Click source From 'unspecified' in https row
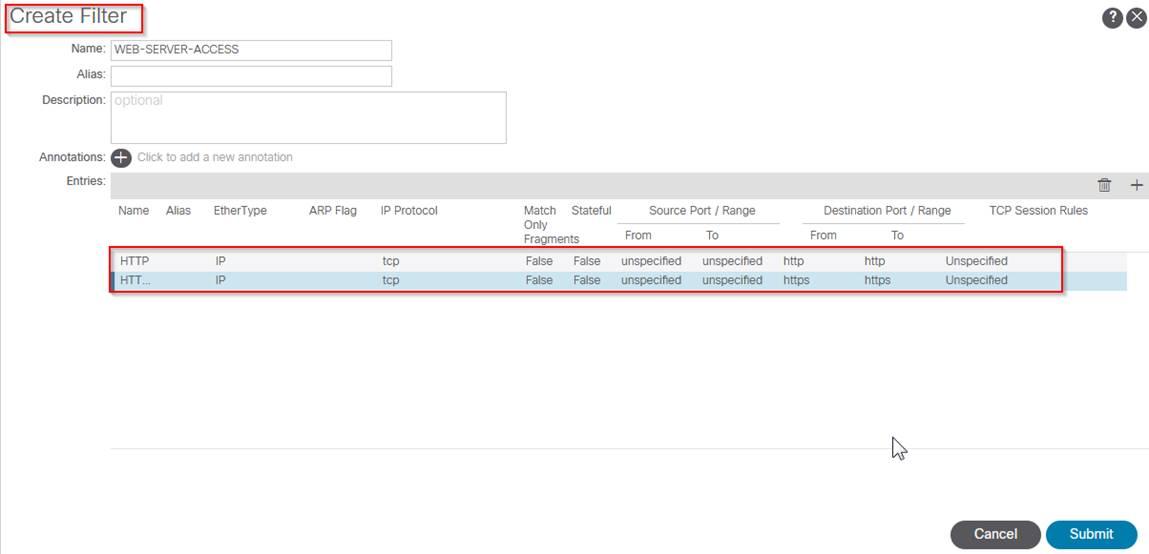Screen dimensions: 1149x554 coord(651,280)
